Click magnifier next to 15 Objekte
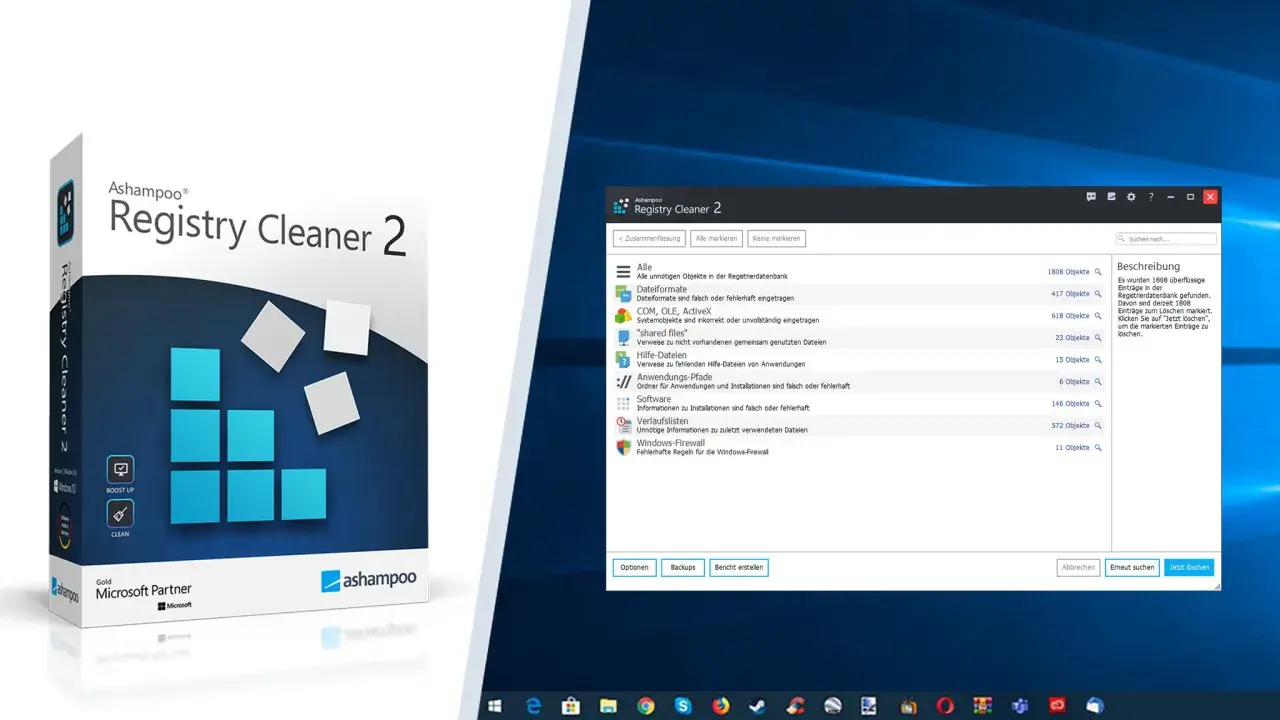 1098,360
